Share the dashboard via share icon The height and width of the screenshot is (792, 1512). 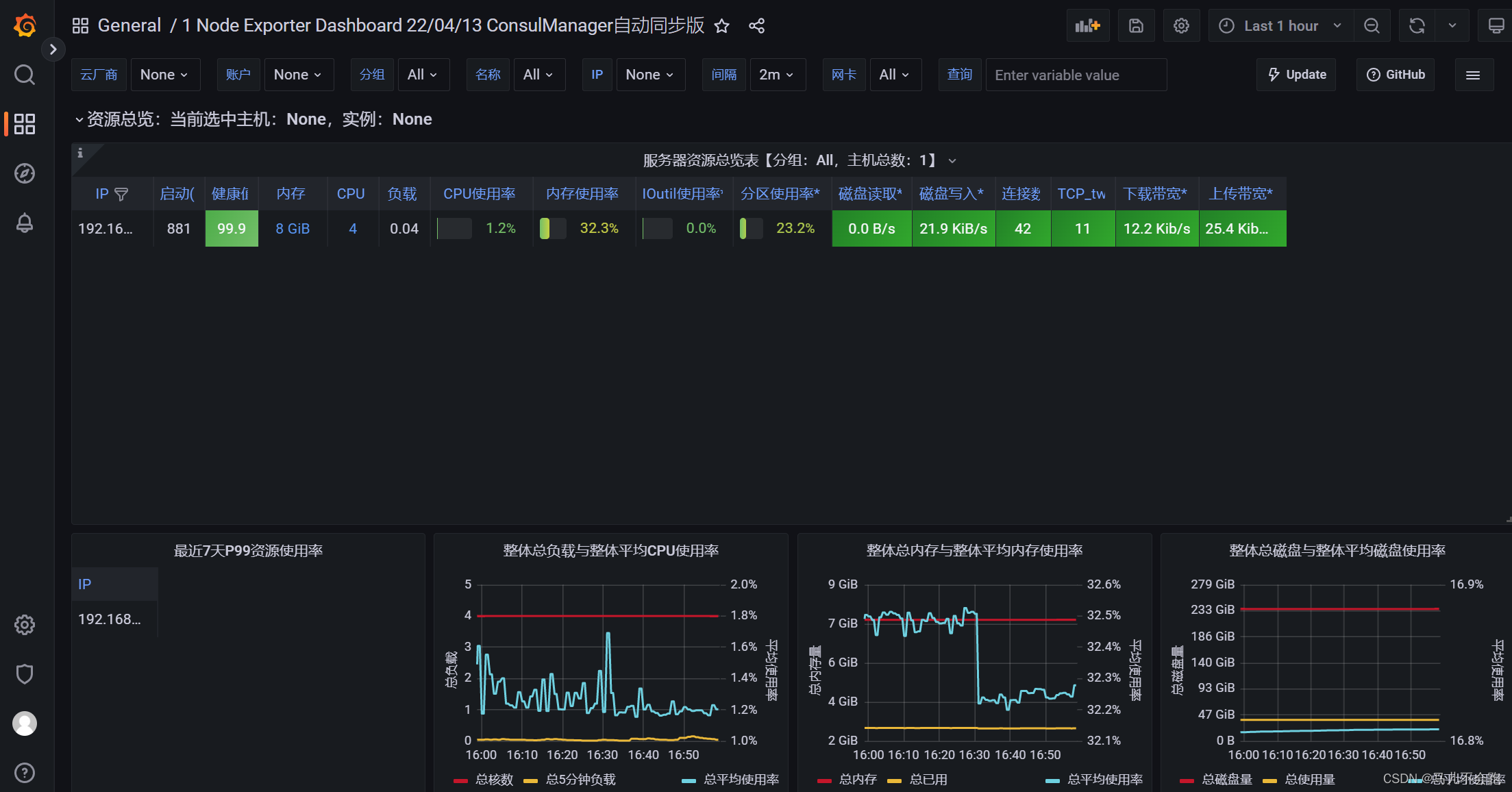pos(756,26)
